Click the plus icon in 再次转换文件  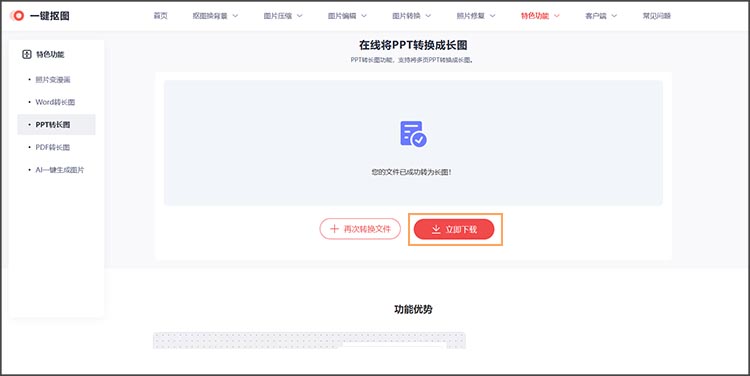[334, 229]
